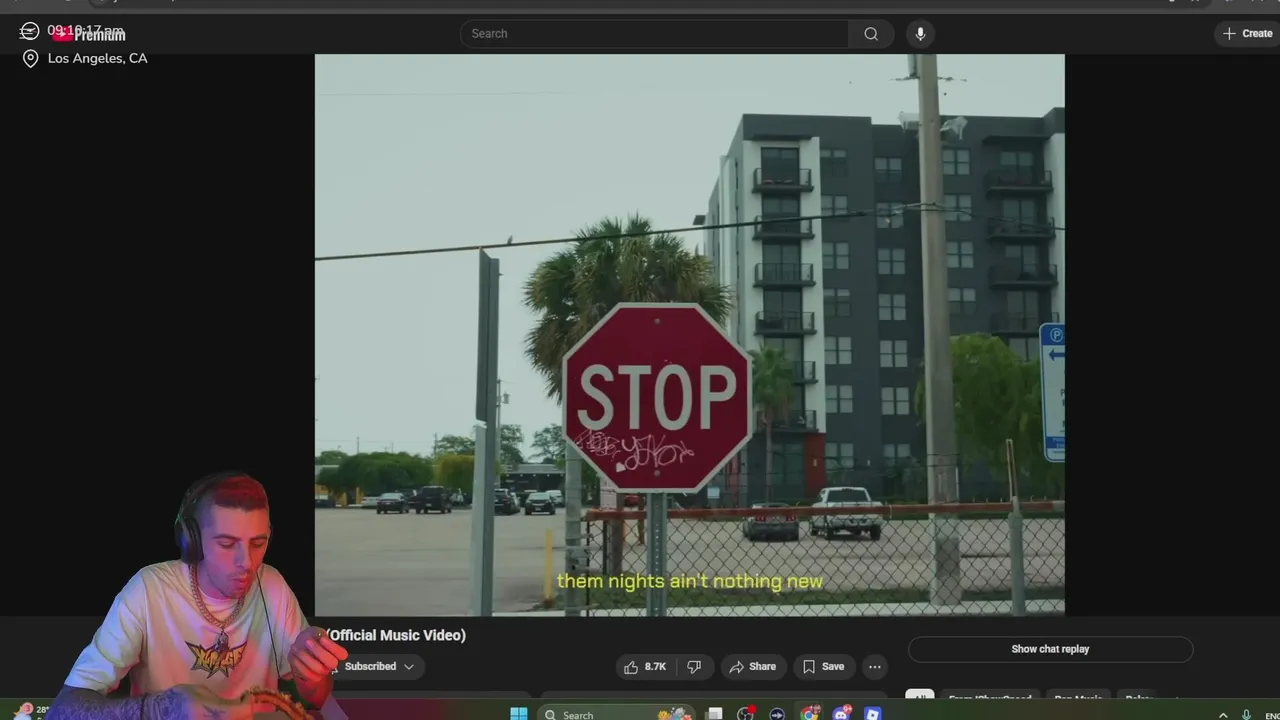1280x720 pixels.
Task: Open Discord from the taskbar
Action: coord(841,714)
